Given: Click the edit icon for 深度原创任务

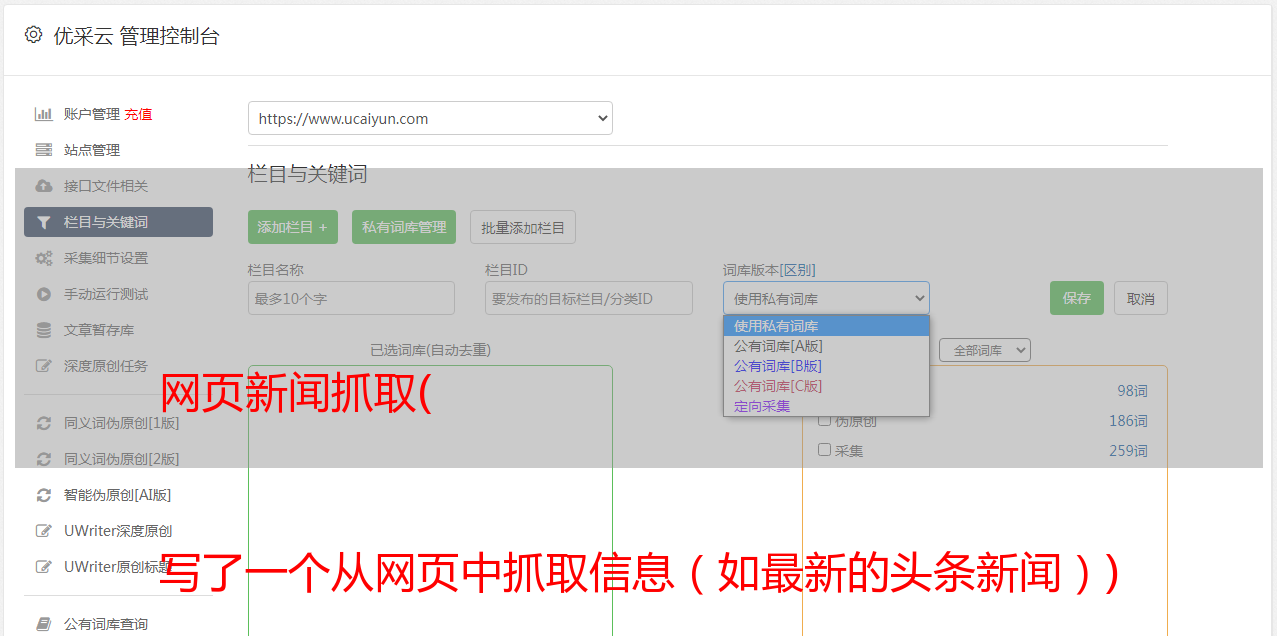Looking at the screenshot, I should [x=44, y=366].
